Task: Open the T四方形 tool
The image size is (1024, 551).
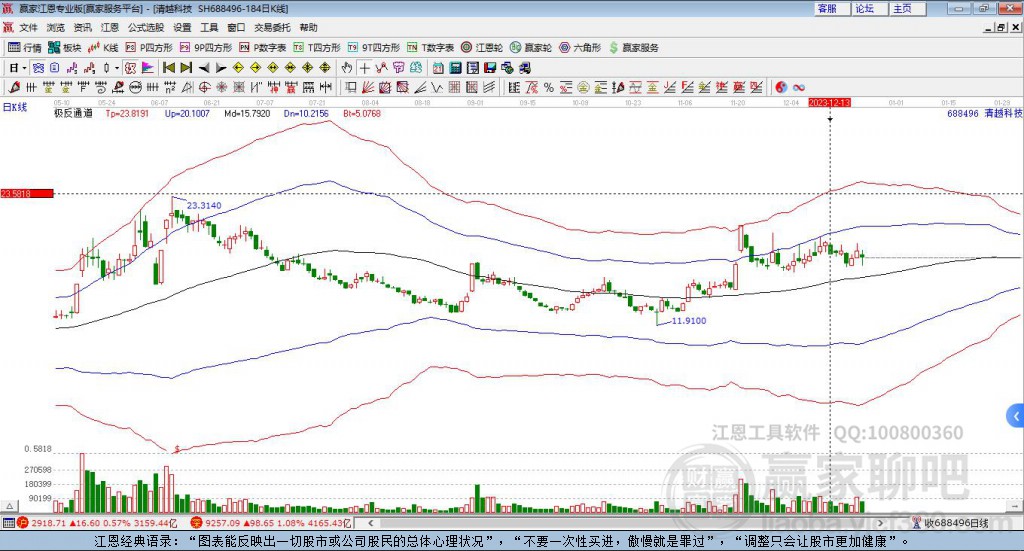Action: (x=317, y=48)
